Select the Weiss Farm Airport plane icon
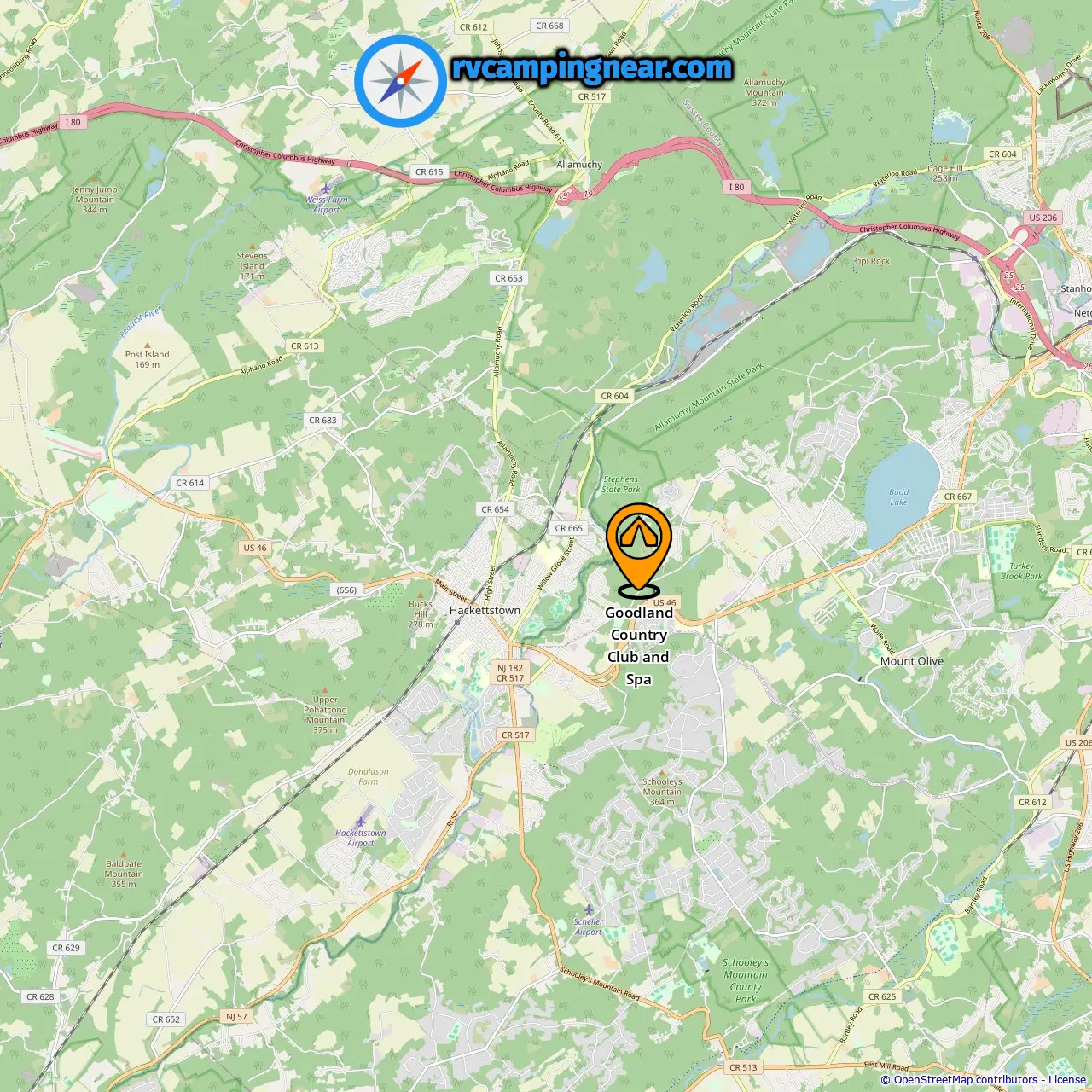Screen dimensions: 1092x1092 click(x=326, y=188)
